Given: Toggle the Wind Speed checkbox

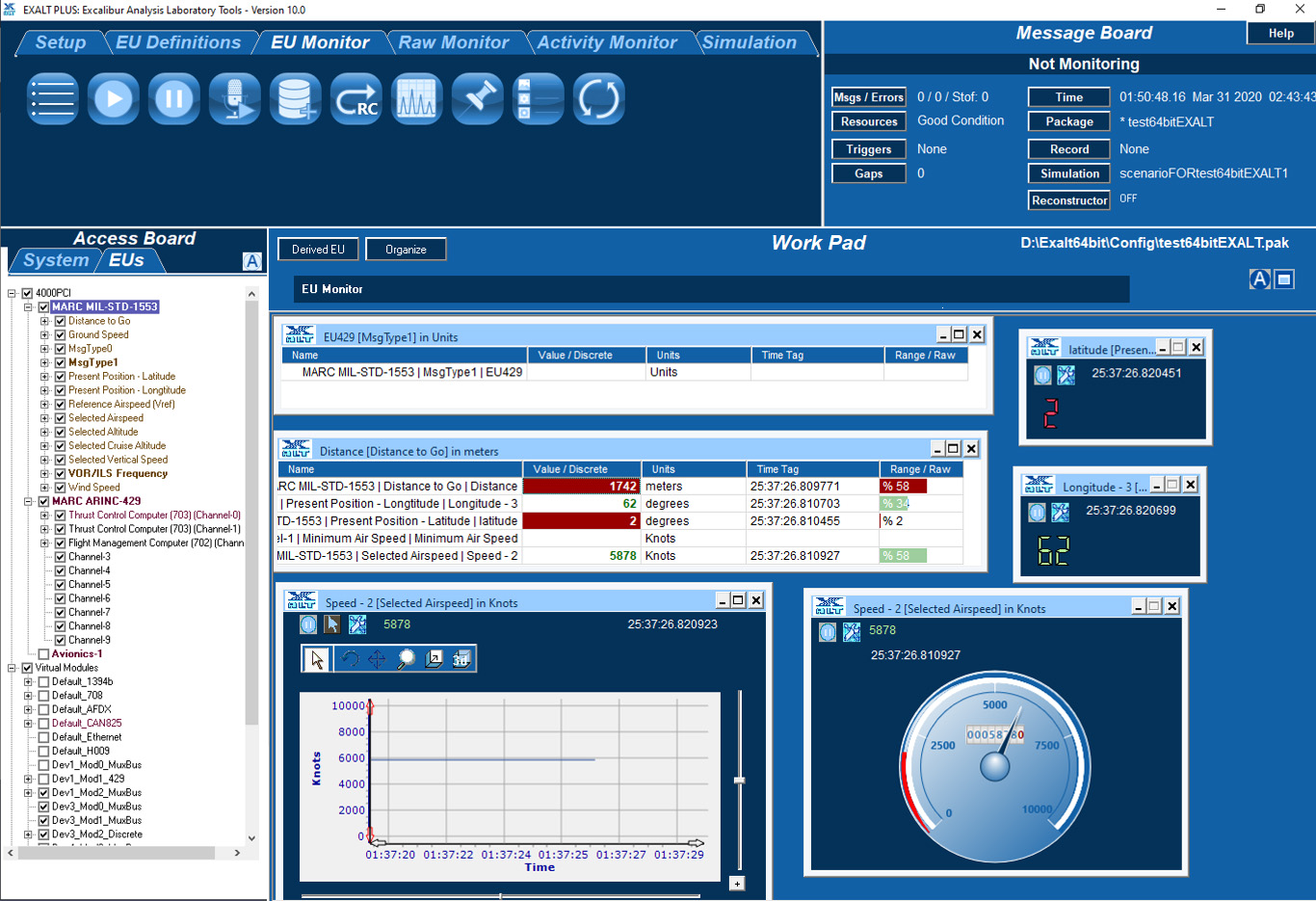Looking at the screenshot, I should pos(60,488).
